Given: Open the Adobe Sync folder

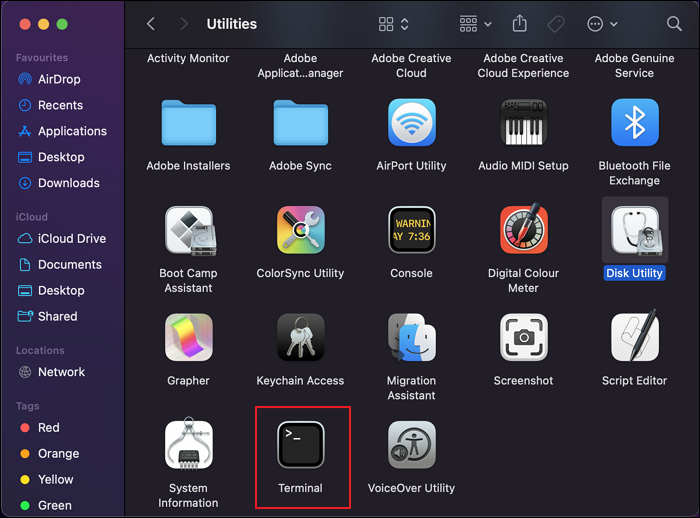Looking at the screenshot, I should (300, 122).
